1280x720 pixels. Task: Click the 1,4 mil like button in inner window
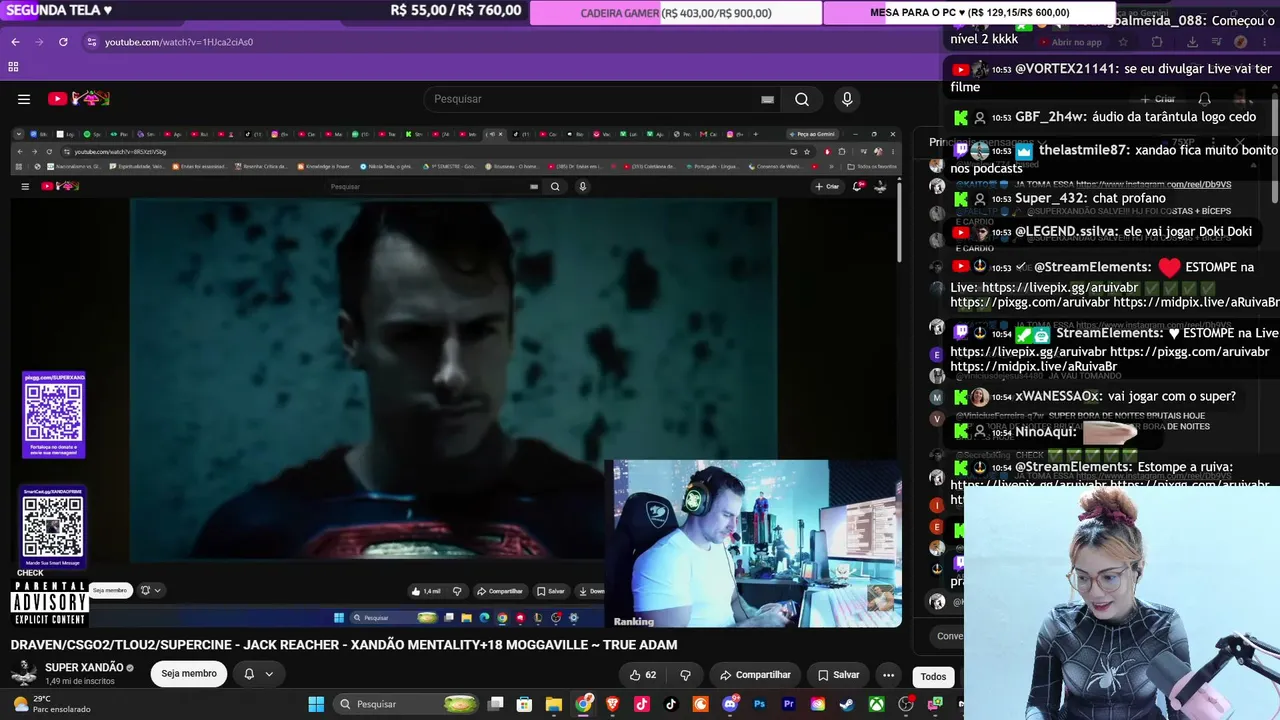tap(426, 591)
